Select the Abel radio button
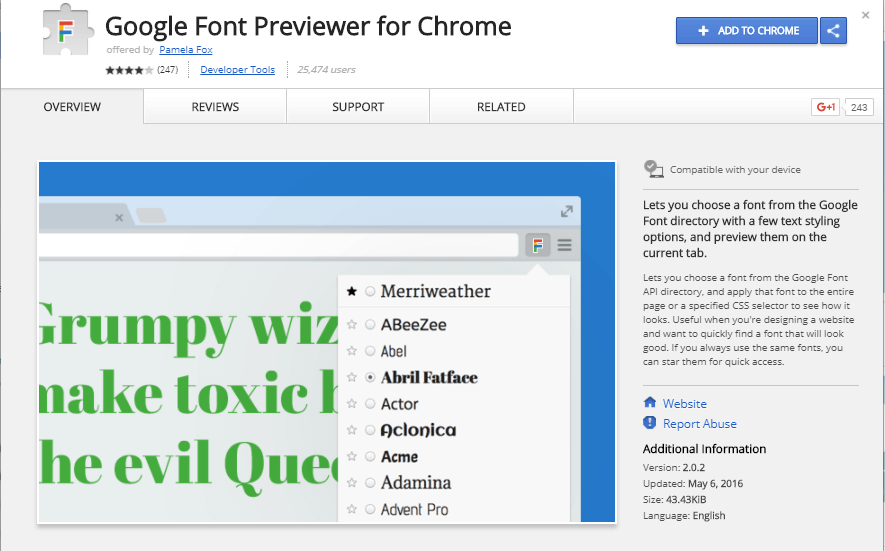Viewport: 885px width, 551px height. click(x=370, y=351)
